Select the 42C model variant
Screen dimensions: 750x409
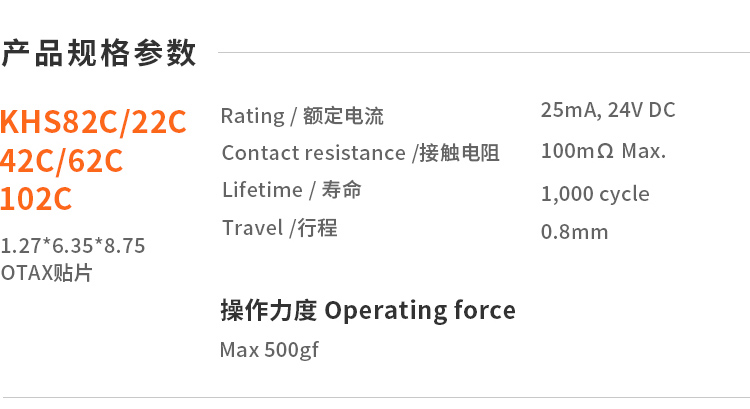(x=28, y=160)
